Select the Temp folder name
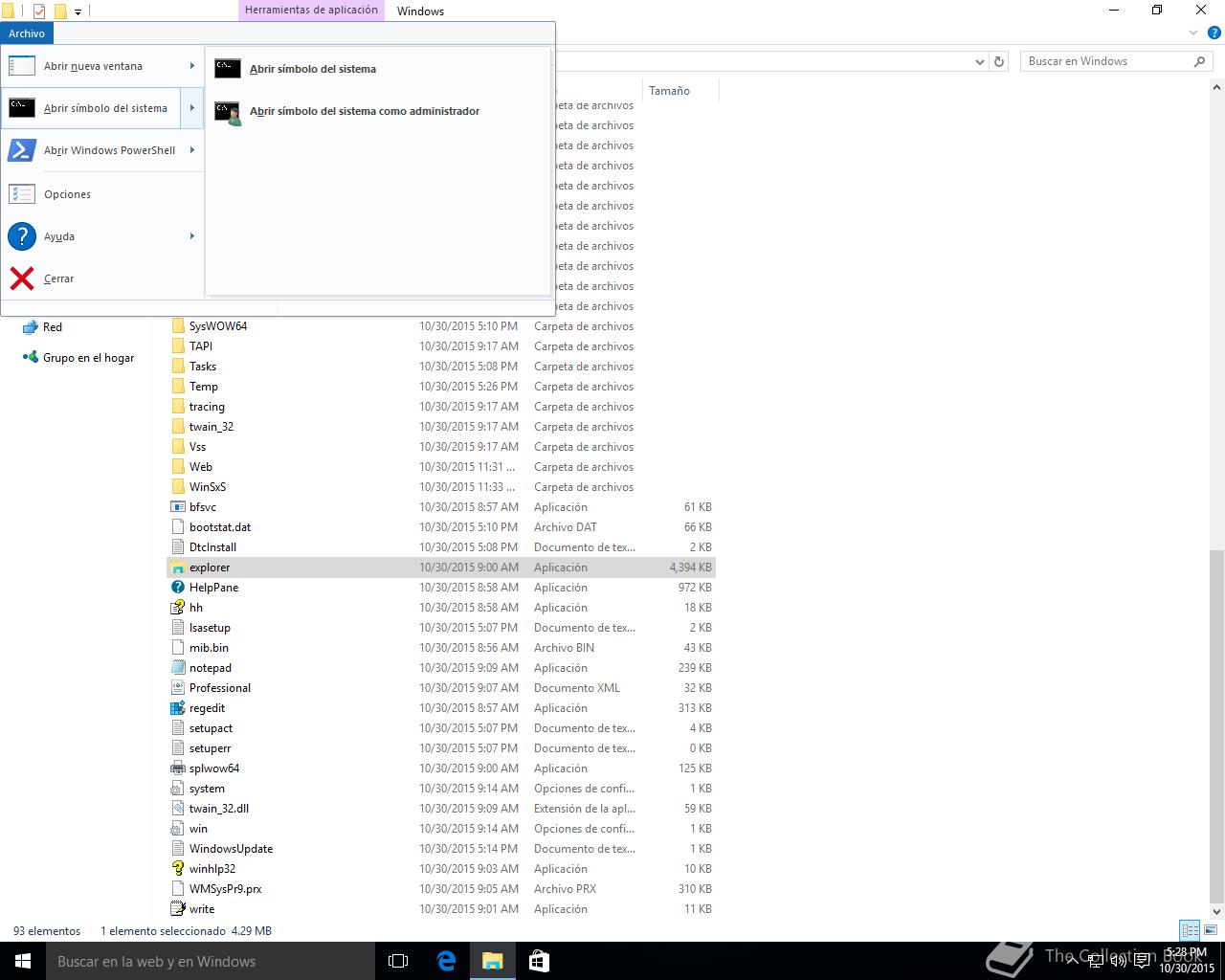Image resolution: width=1225 pixels, height=980 pixels. coord(204,387)
